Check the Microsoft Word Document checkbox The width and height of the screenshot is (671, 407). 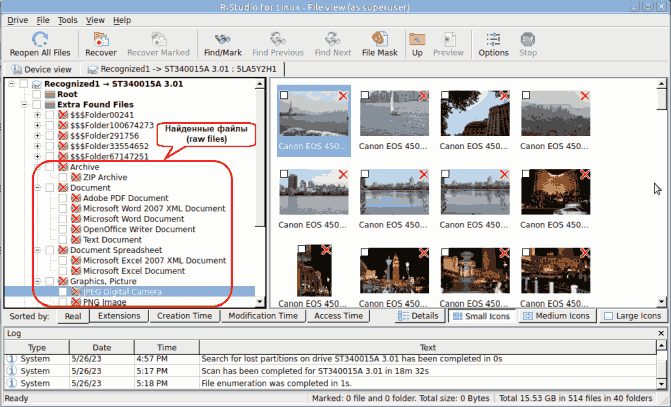[63, 219]
